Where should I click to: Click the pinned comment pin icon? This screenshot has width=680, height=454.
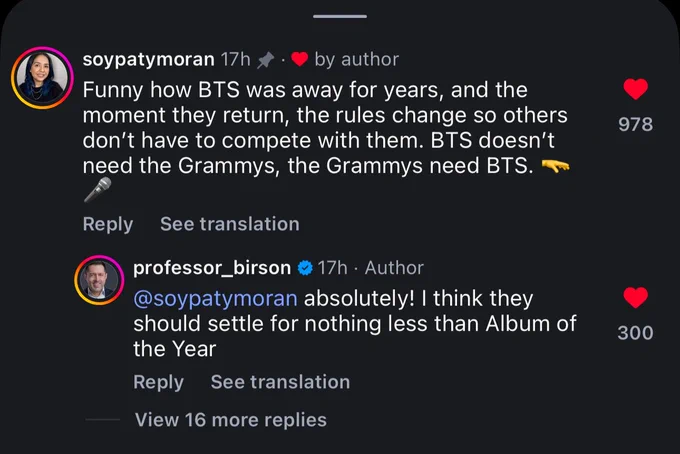[x=265, y=60]
